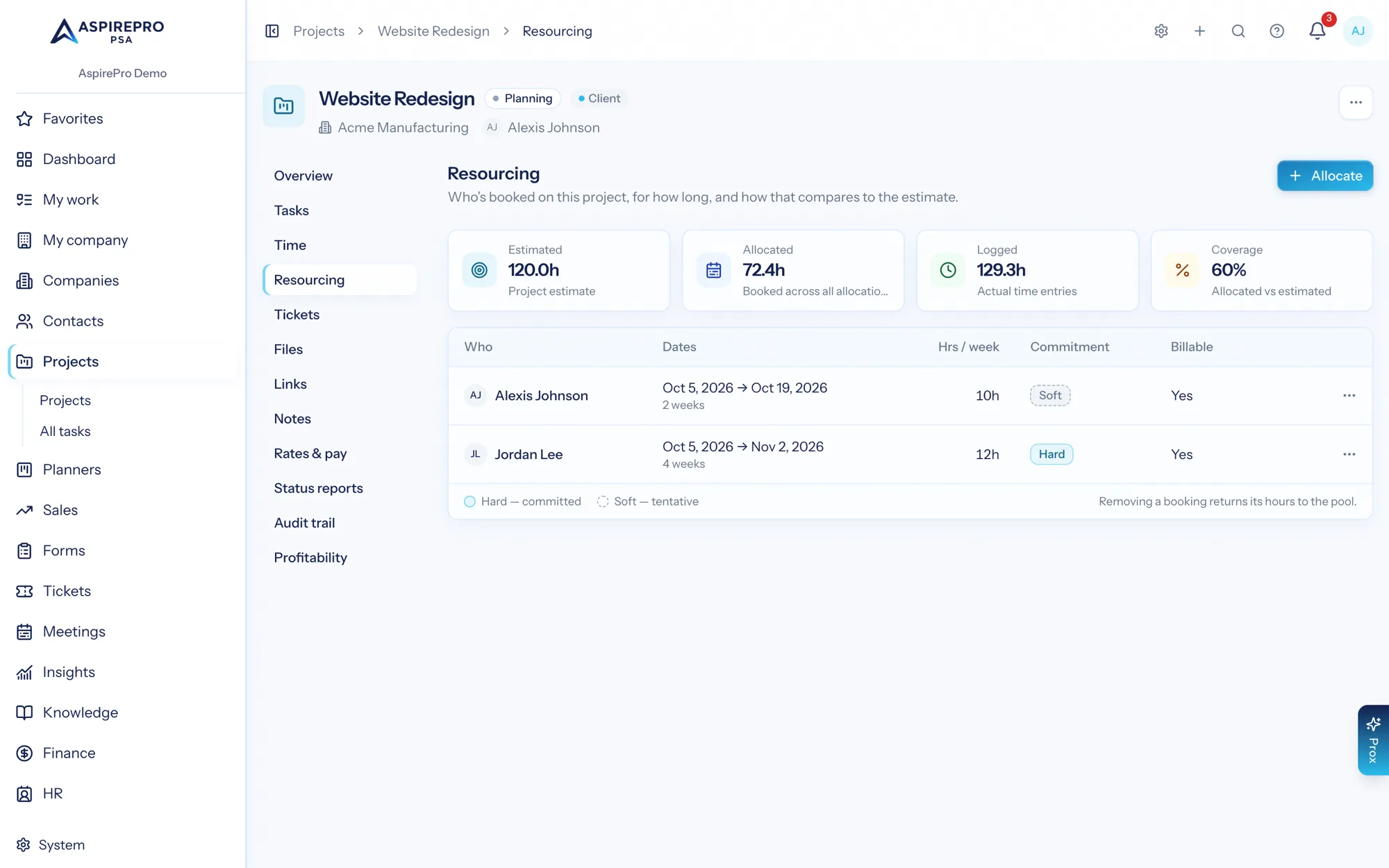
Task: Click the HR badge icon
Action: [24, 794]
